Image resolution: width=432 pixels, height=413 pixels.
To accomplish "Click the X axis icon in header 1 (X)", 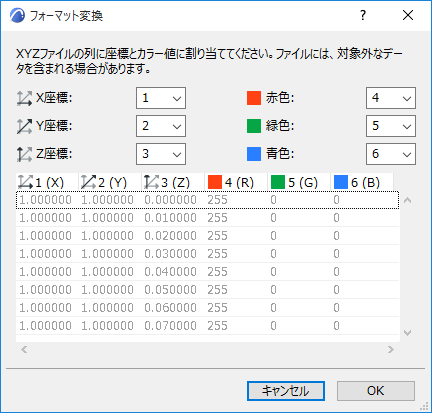I will (26, 182).
